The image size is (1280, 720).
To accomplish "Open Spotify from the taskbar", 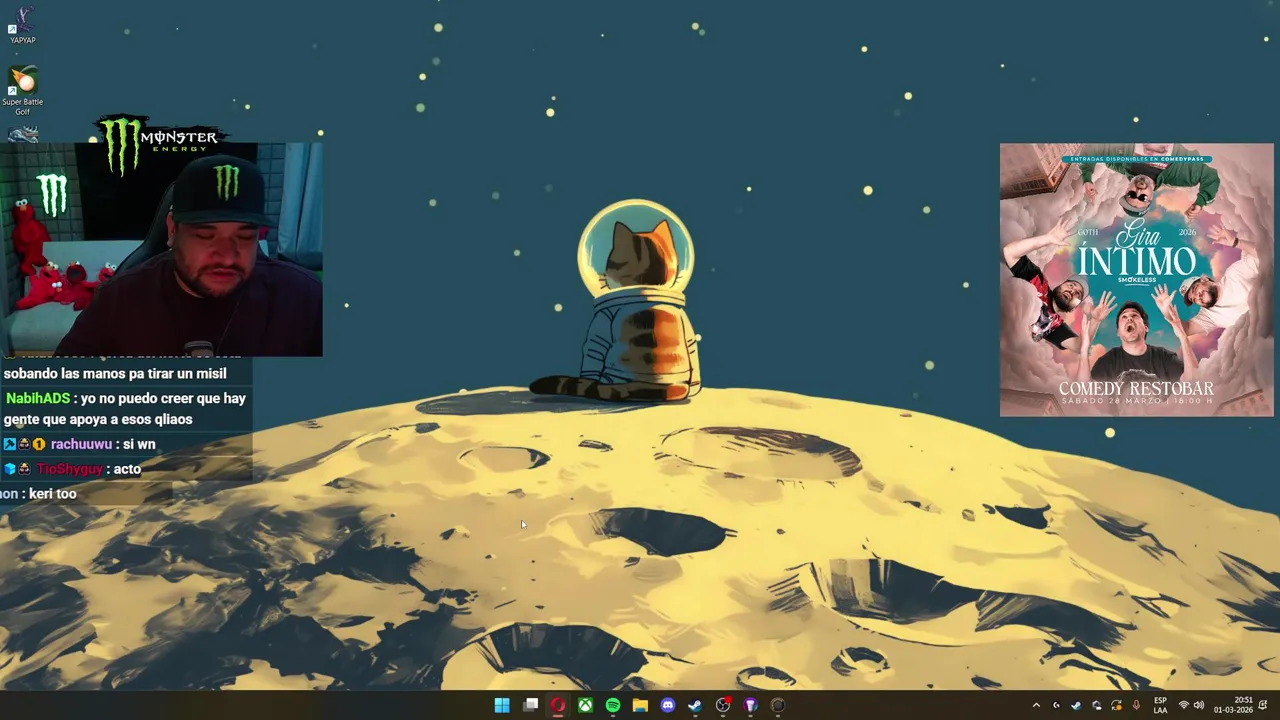I will pyautogui.click(x=612, y=705).
